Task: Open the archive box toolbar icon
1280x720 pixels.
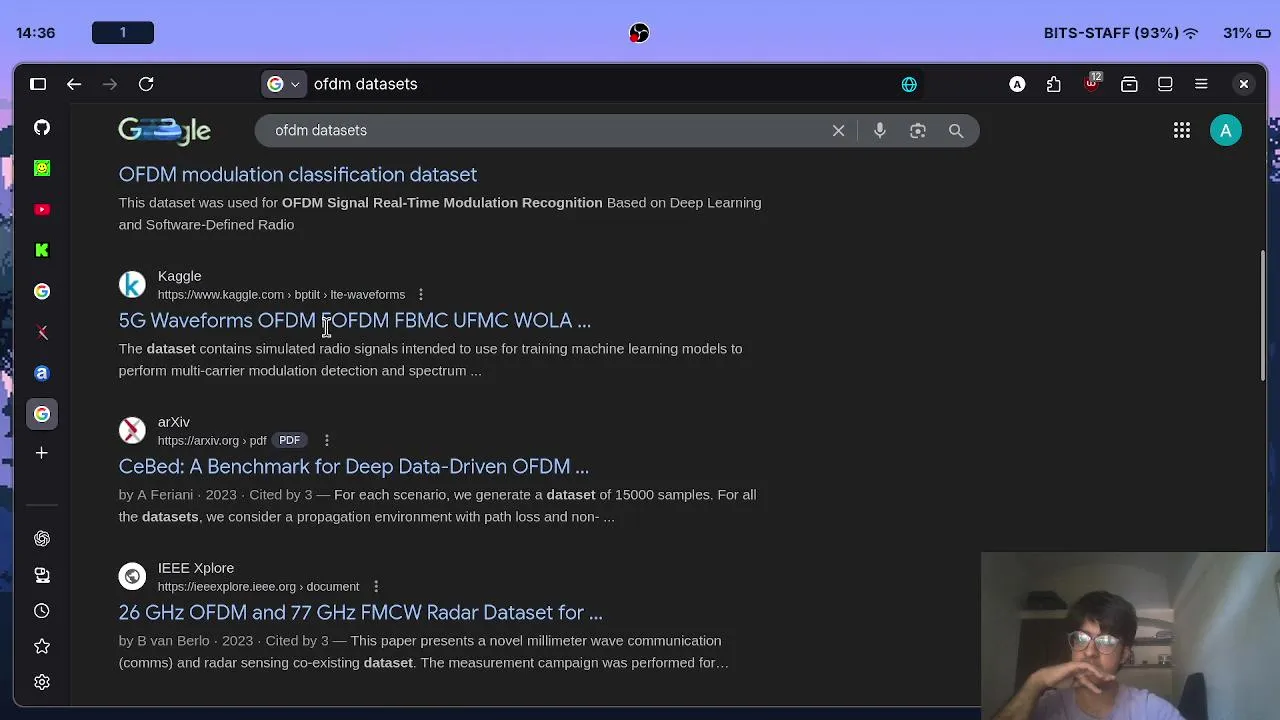Action: click(x=1129, y=84)
